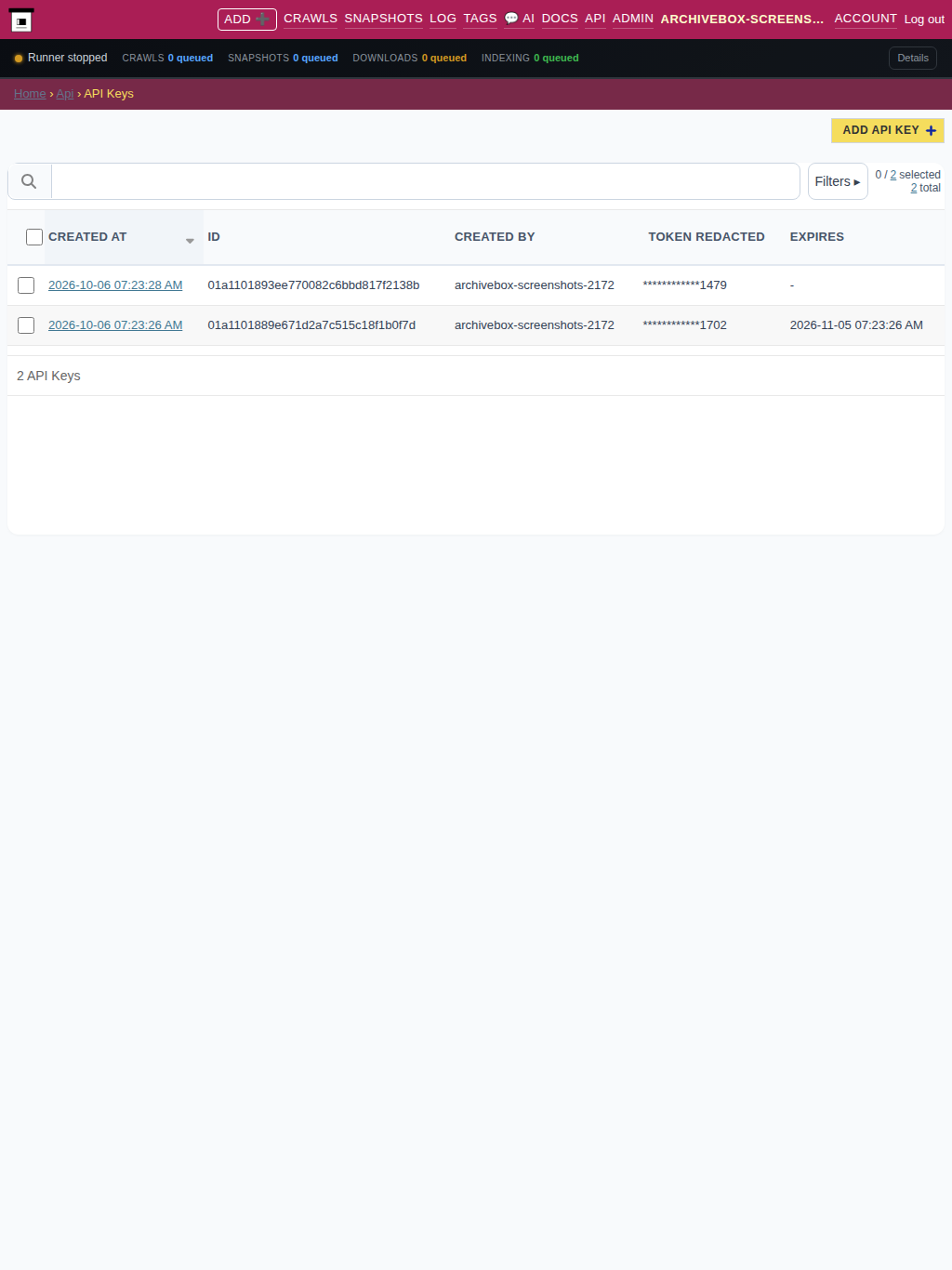Viewport: 952px width, 1270px height.
Task: Open API key created 07:23:28 AM
Action: click(x=115, y=285)
